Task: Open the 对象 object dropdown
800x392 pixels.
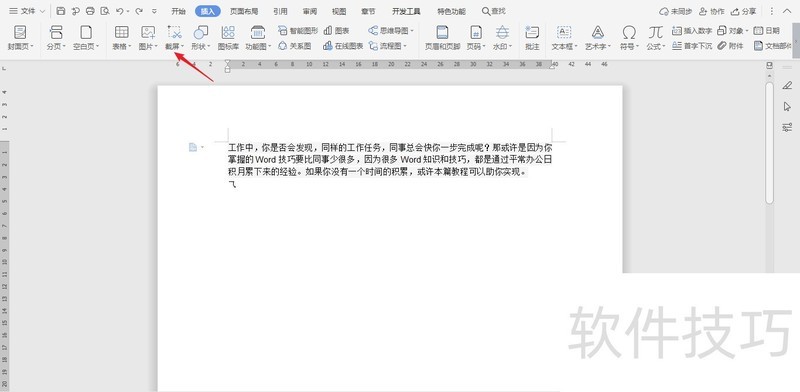Action: coord(733,31)
